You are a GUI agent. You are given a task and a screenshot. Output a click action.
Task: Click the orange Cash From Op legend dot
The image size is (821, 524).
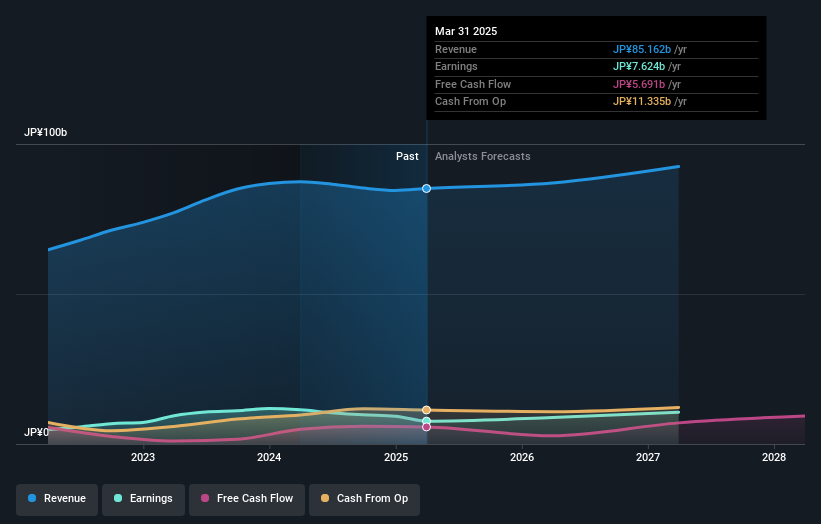pos(325,498)
